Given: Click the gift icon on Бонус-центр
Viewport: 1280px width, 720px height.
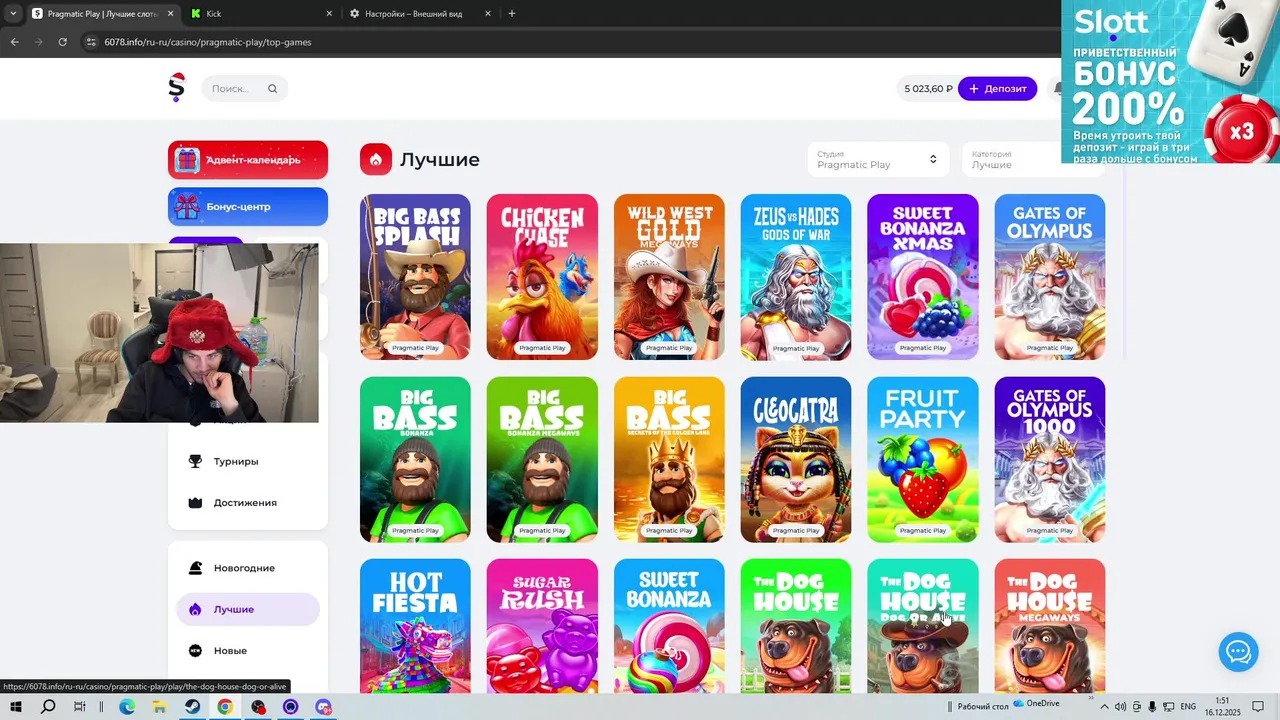Looking at the screenshot, I should coord(187,207).
